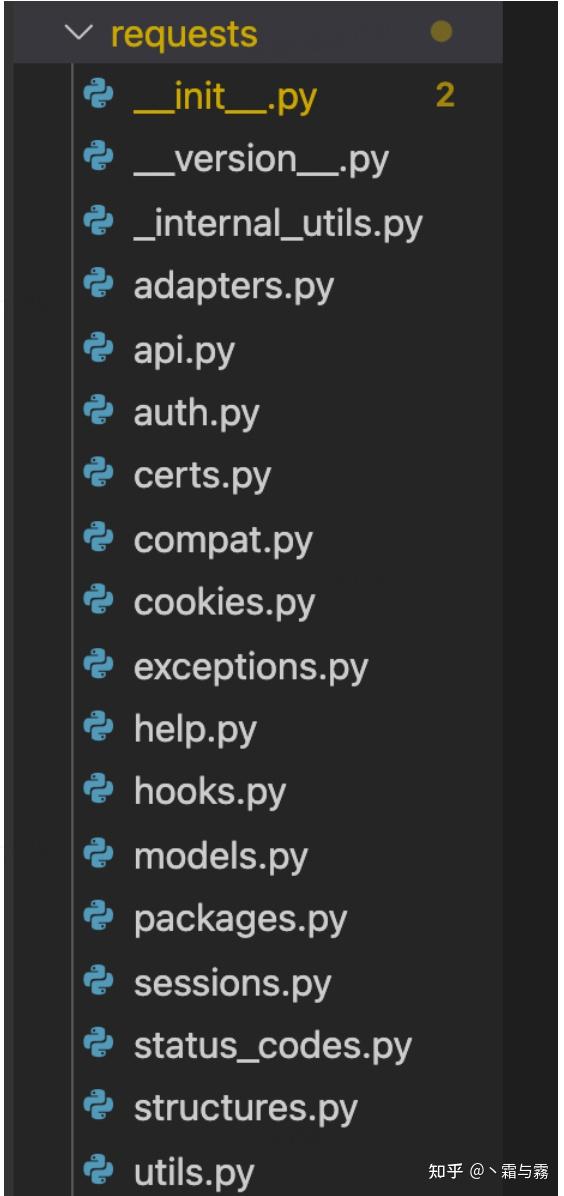Open exceptions.py in the editor

[250, 668]
